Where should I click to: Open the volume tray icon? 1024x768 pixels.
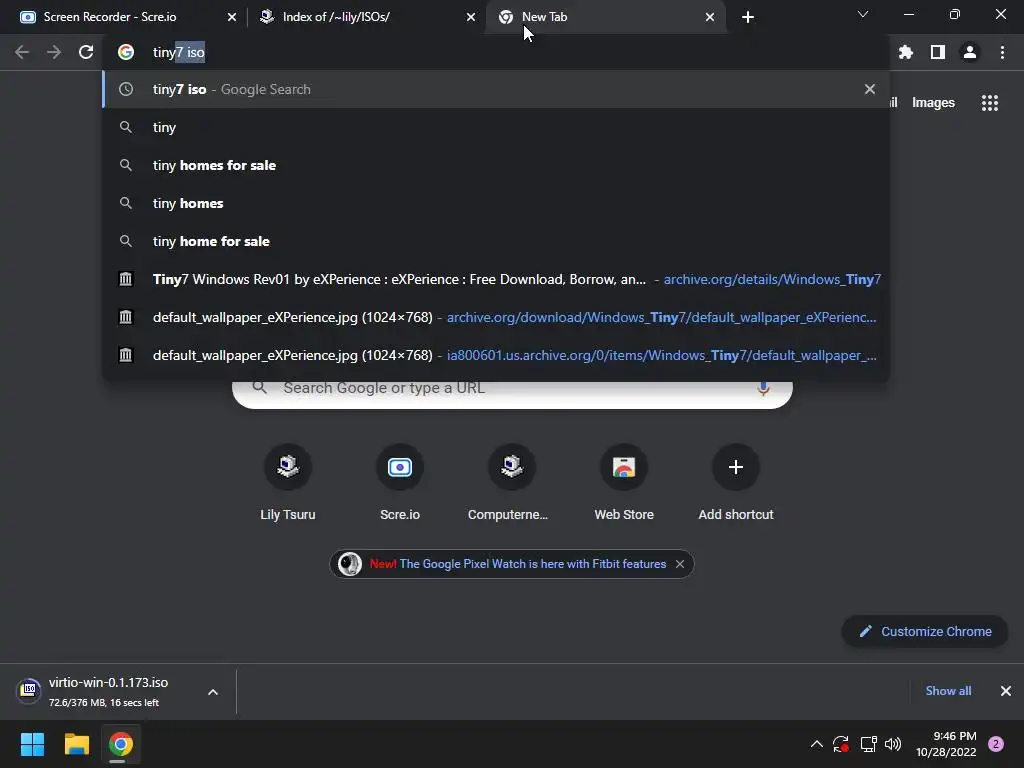pos(893,744)
